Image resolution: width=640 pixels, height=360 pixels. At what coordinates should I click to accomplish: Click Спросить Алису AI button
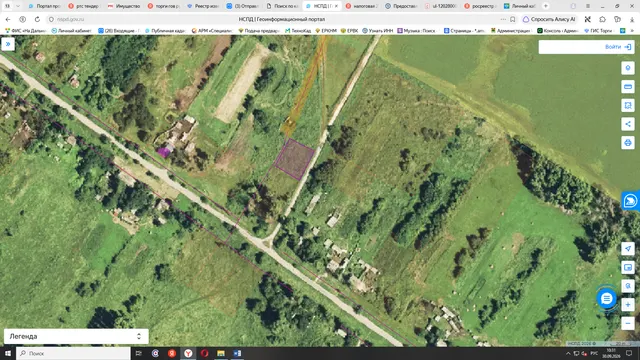click(x=549, y=19)
